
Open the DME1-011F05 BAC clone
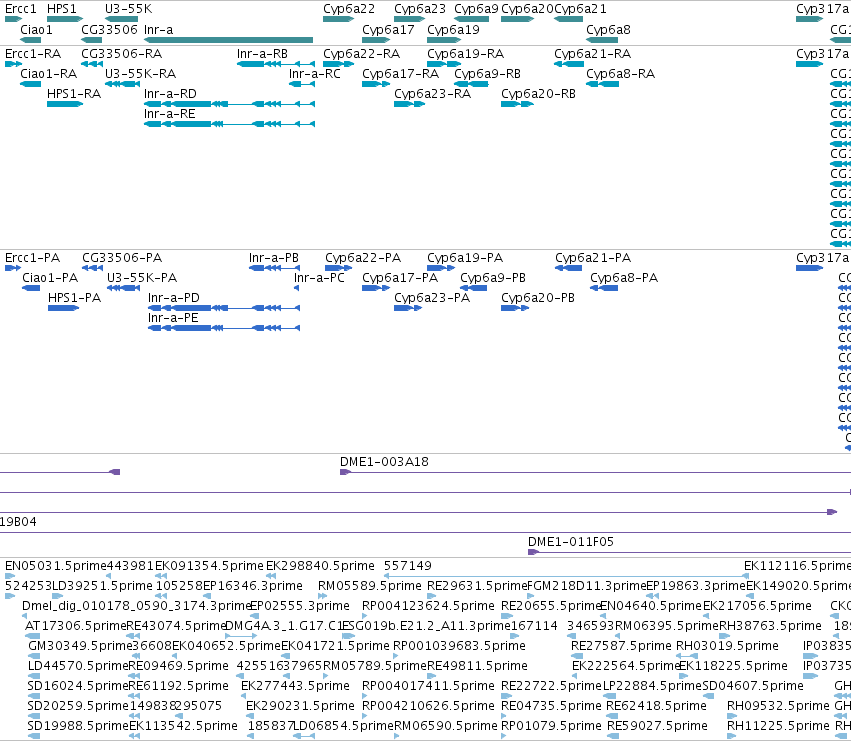click(689, 552)
